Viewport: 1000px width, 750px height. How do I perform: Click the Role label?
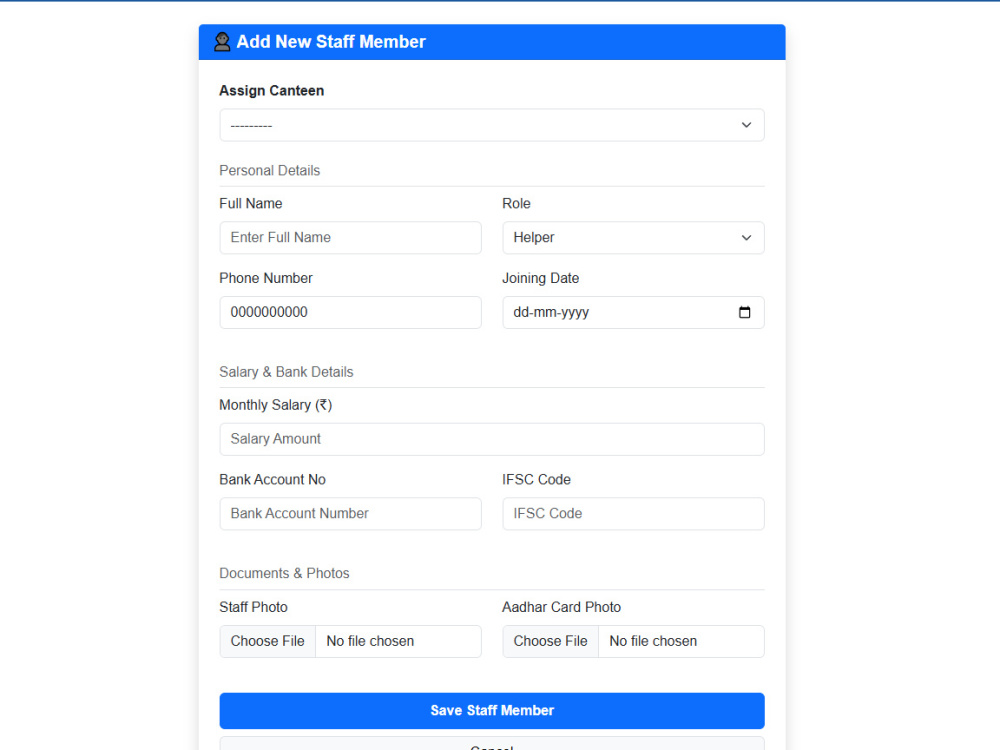516,203
